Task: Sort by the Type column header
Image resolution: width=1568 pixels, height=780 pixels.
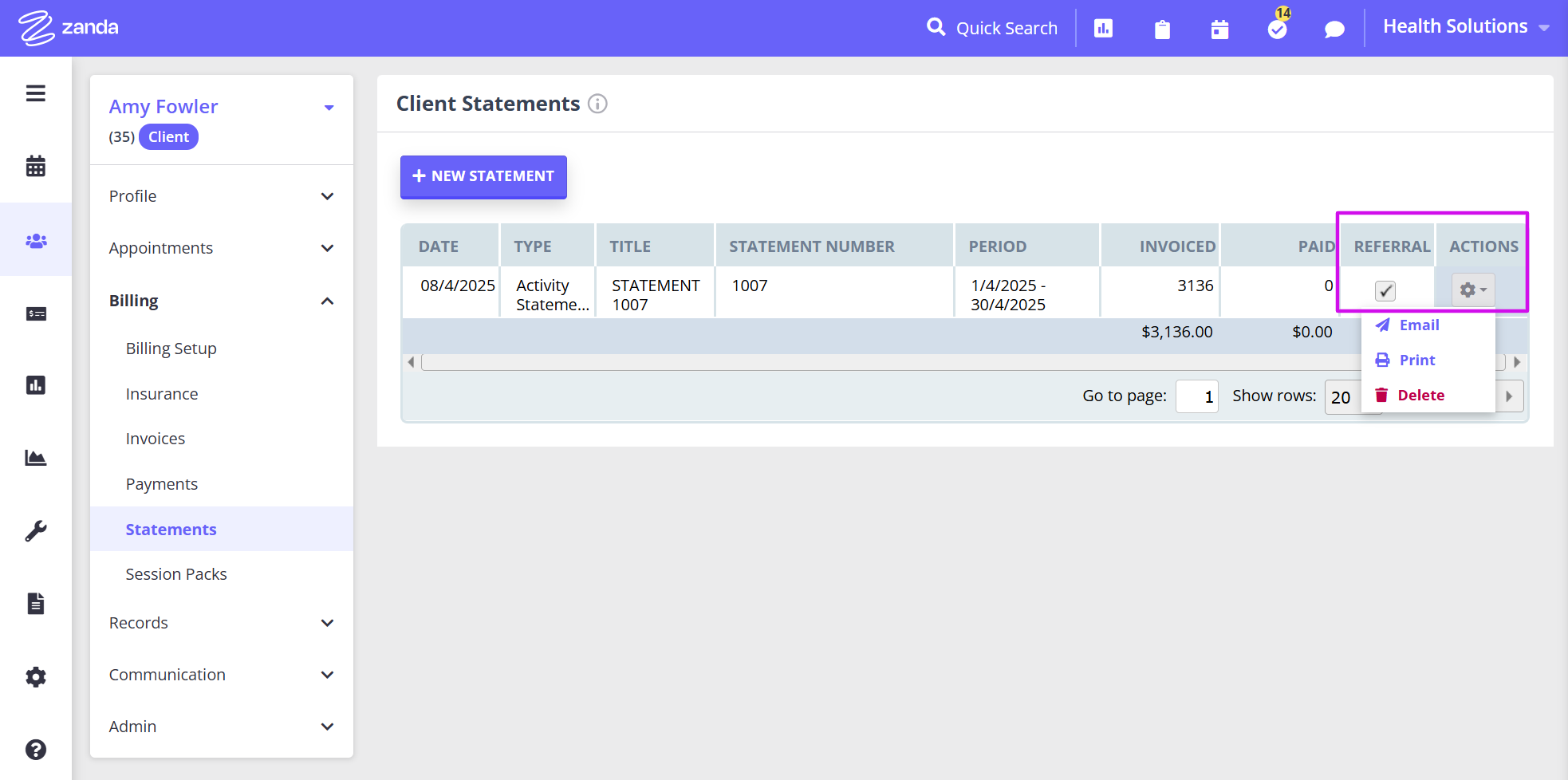Action: [548, 246]
